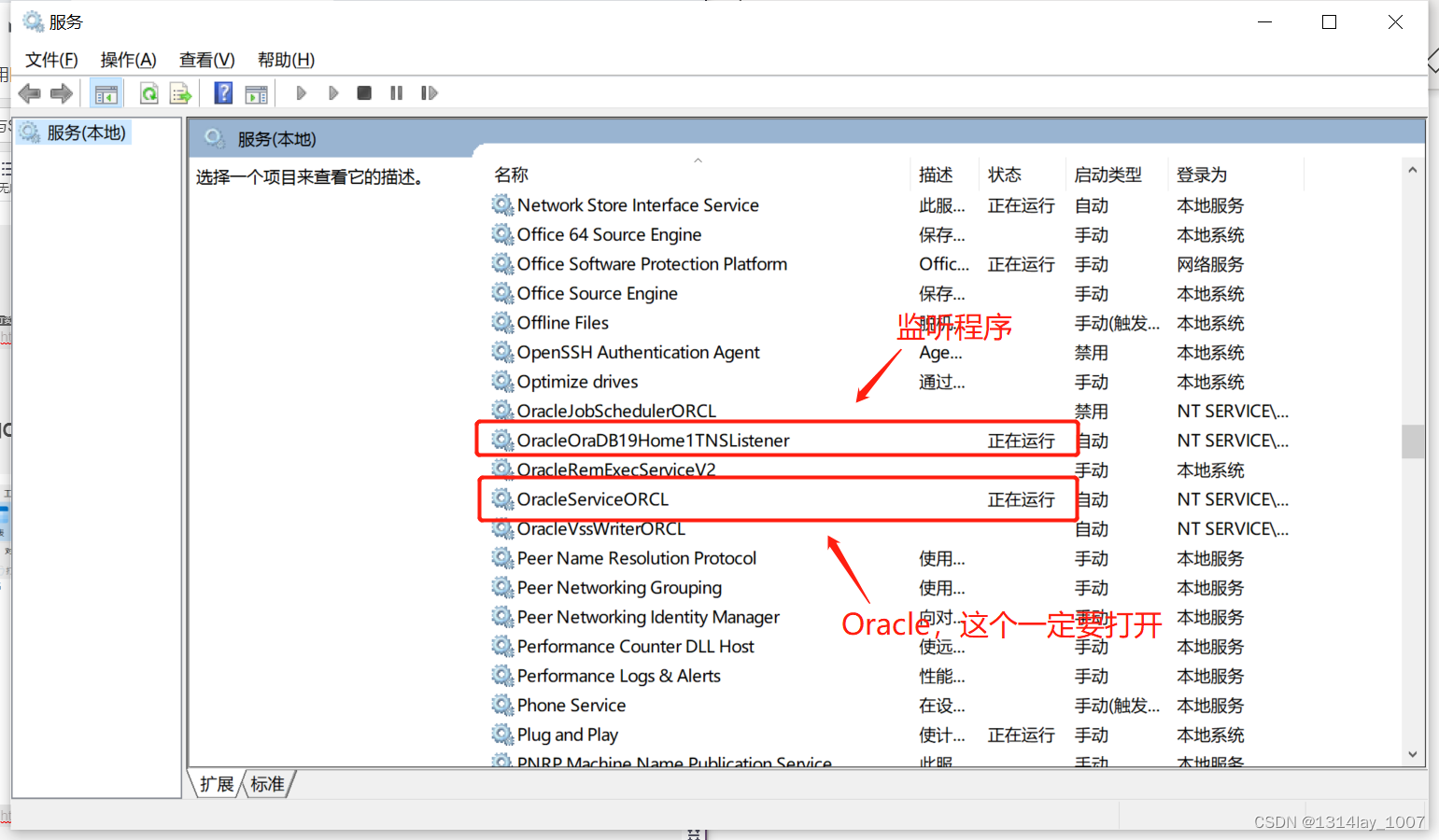Click the Back arrow toolbar icon

[30, 93]
